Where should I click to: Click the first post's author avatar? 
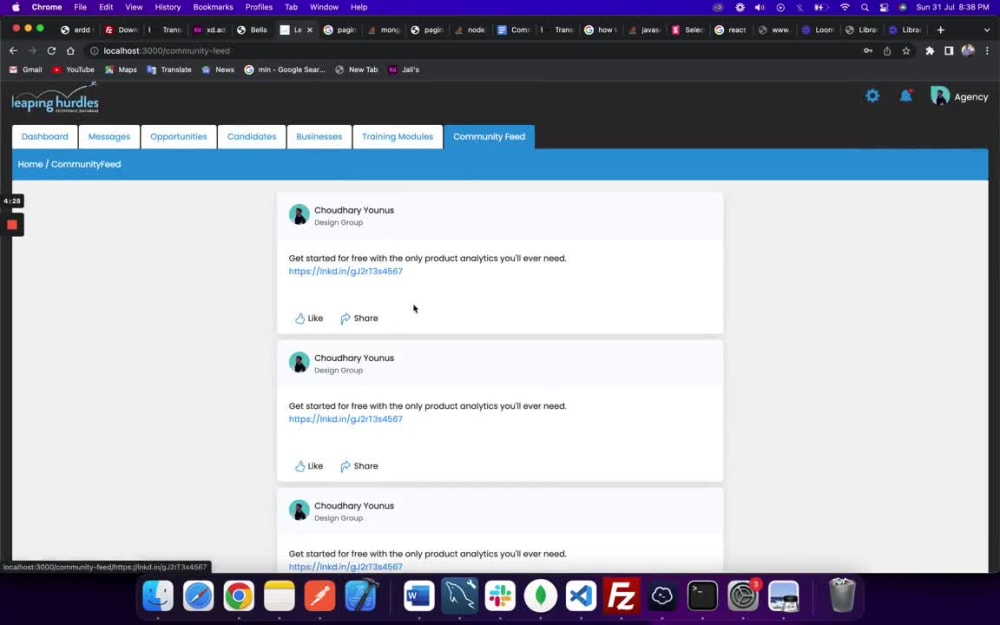click(299, 214)
